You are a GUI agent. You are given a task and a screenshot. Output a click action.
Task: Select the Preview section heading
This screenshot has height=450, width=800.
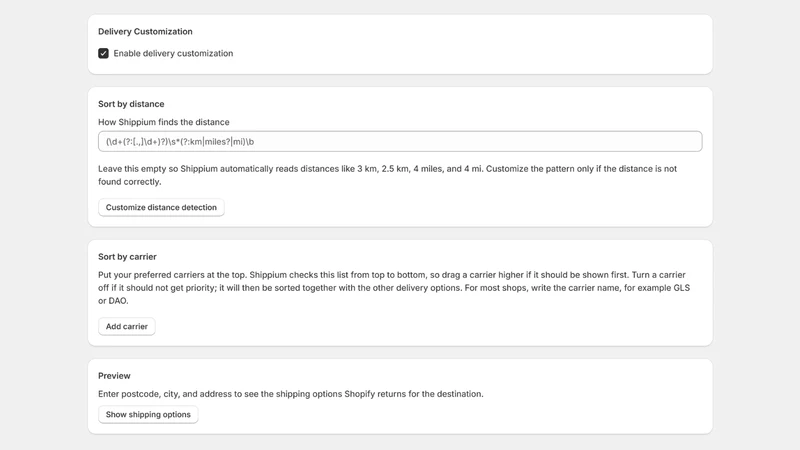click(114, 376)
